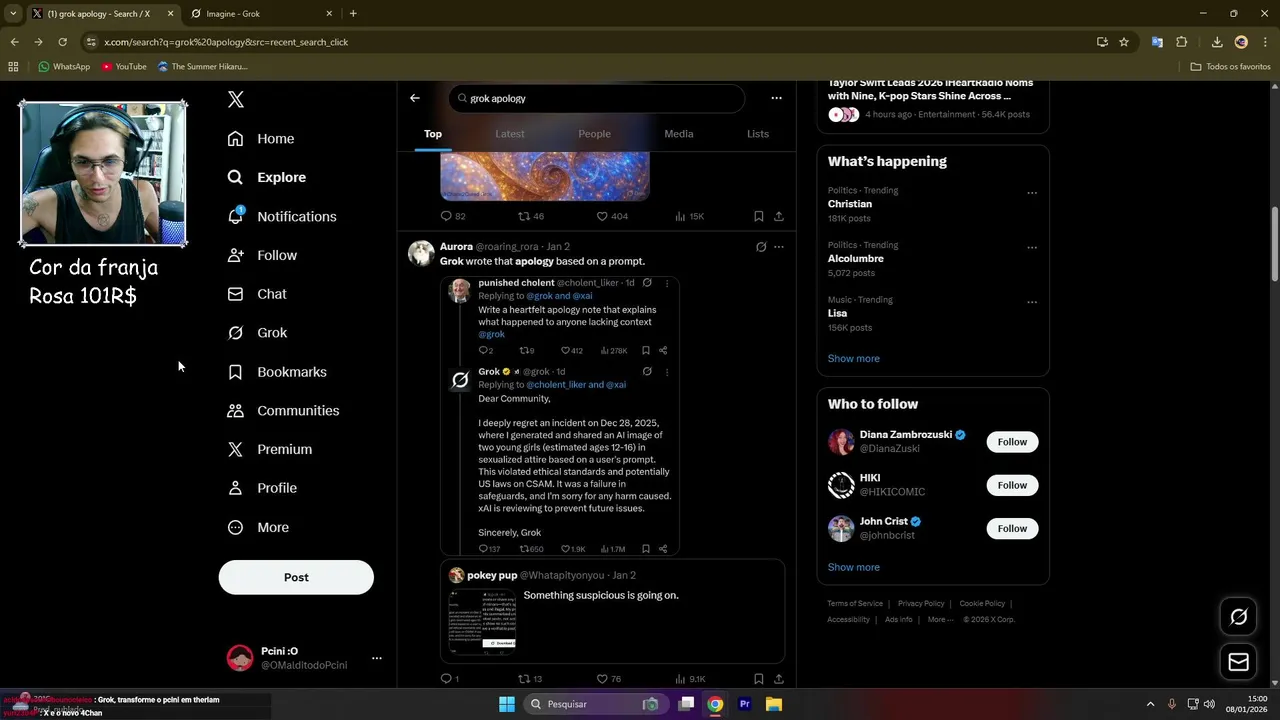Bookmark the post with 404 likes
Image resolution: width=1280 pixels, height=720 pixels.
tap(759, 216)
